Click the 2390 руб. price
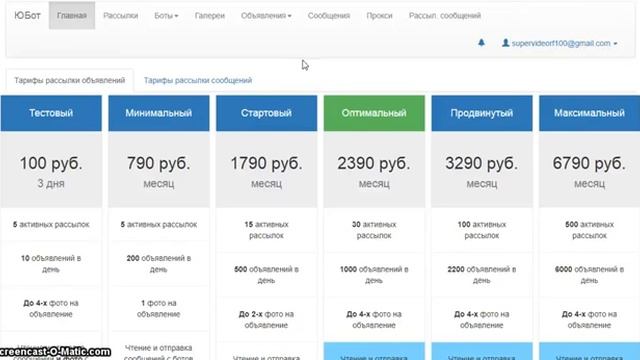The image size is (640, 360). [374, 163]
